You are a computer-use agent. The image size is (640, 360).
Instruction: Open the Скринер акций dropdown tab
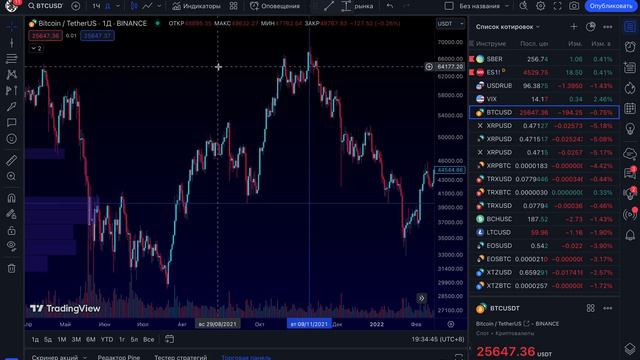(59, 357)
